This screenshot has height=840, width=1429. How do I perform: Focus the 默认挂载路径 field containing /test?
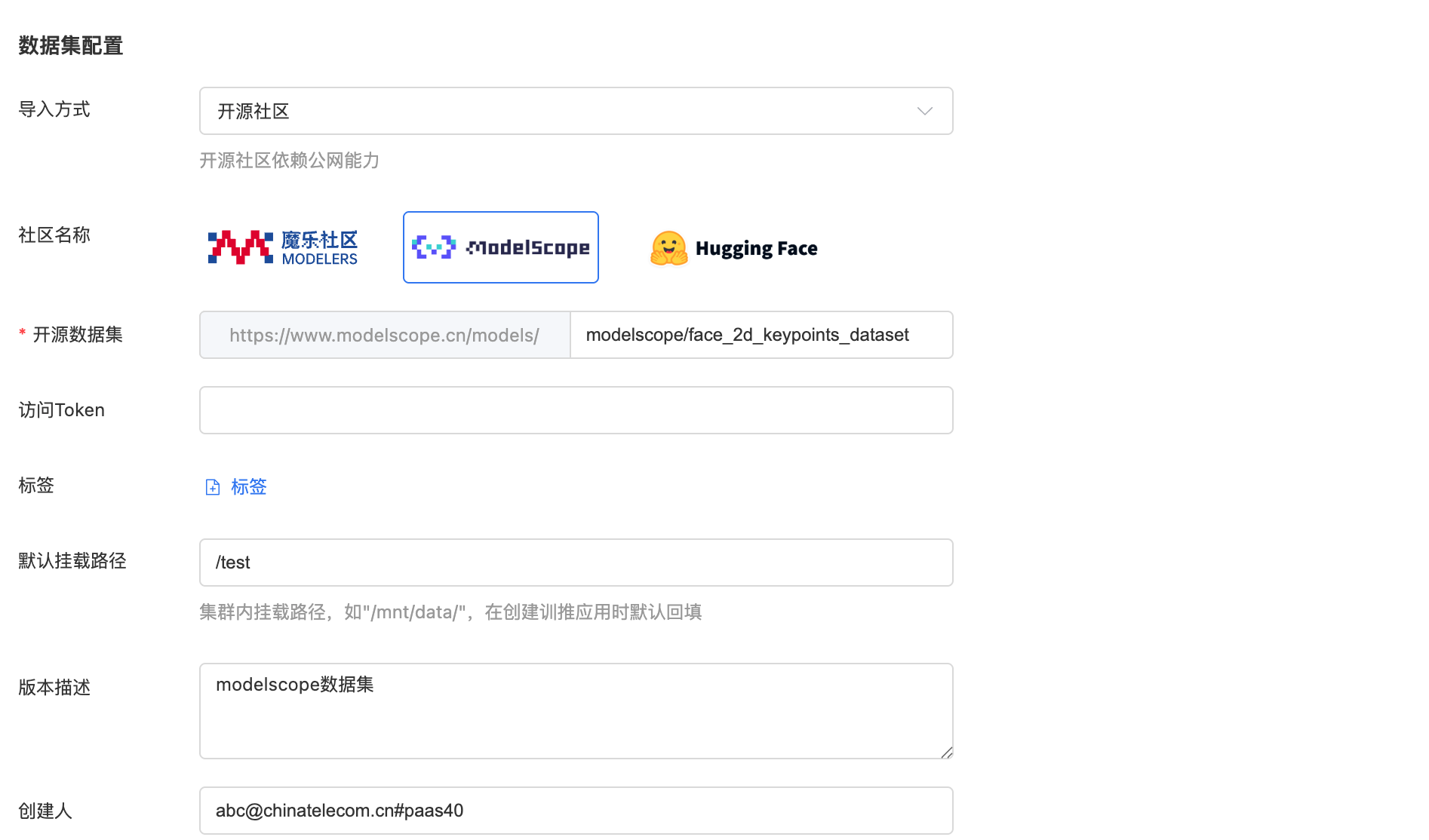tap(576, 563)
